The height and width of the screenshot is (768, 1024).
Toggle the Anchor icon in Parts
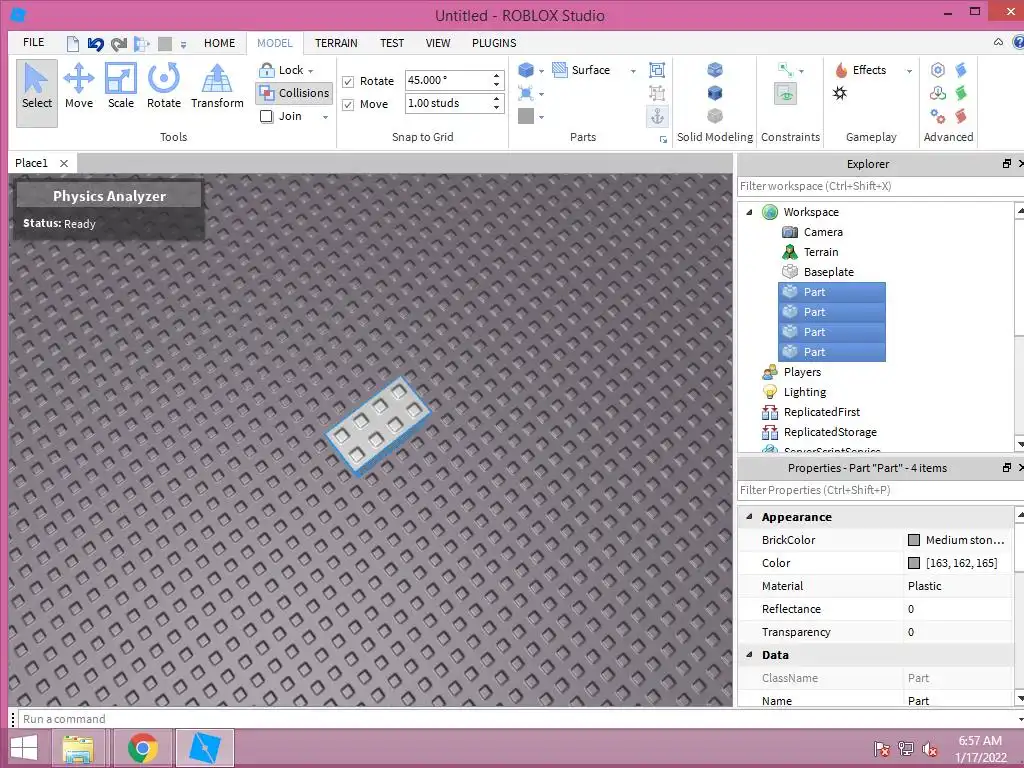(x=657, y=116)
